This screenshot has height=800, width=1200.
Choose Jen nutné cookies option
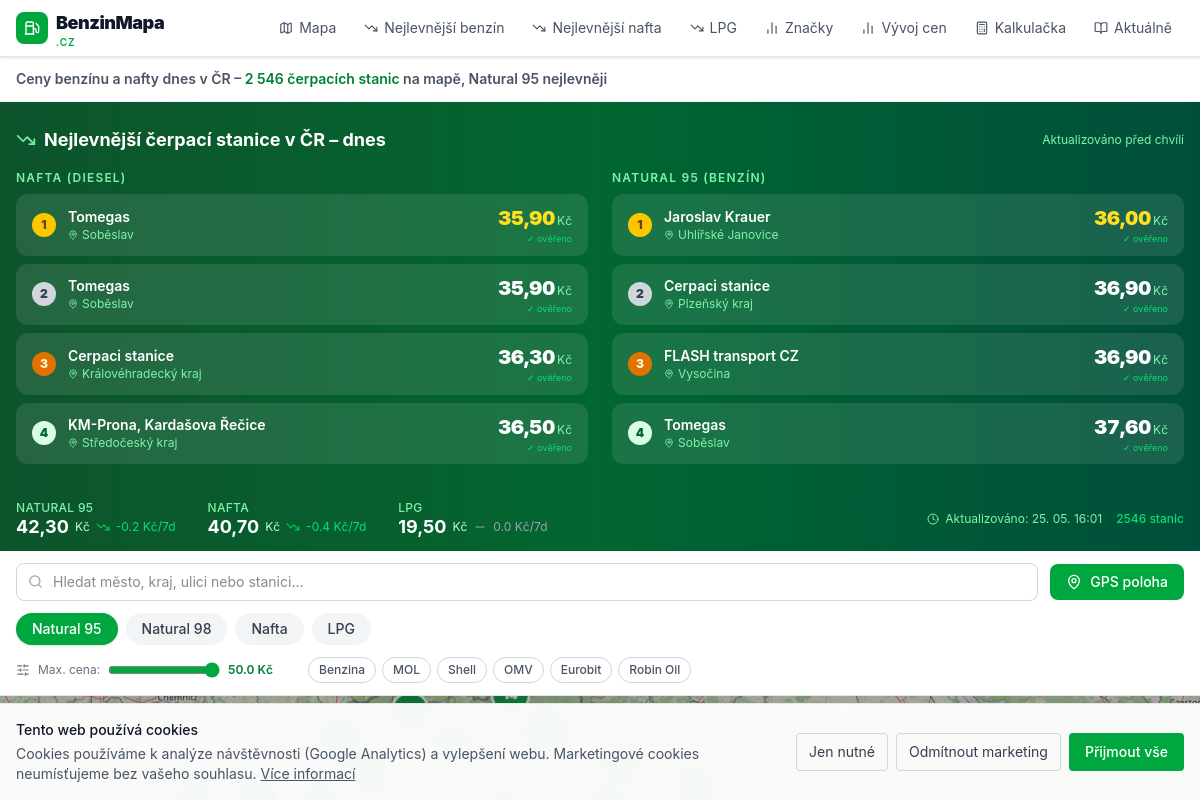(842, 752)
